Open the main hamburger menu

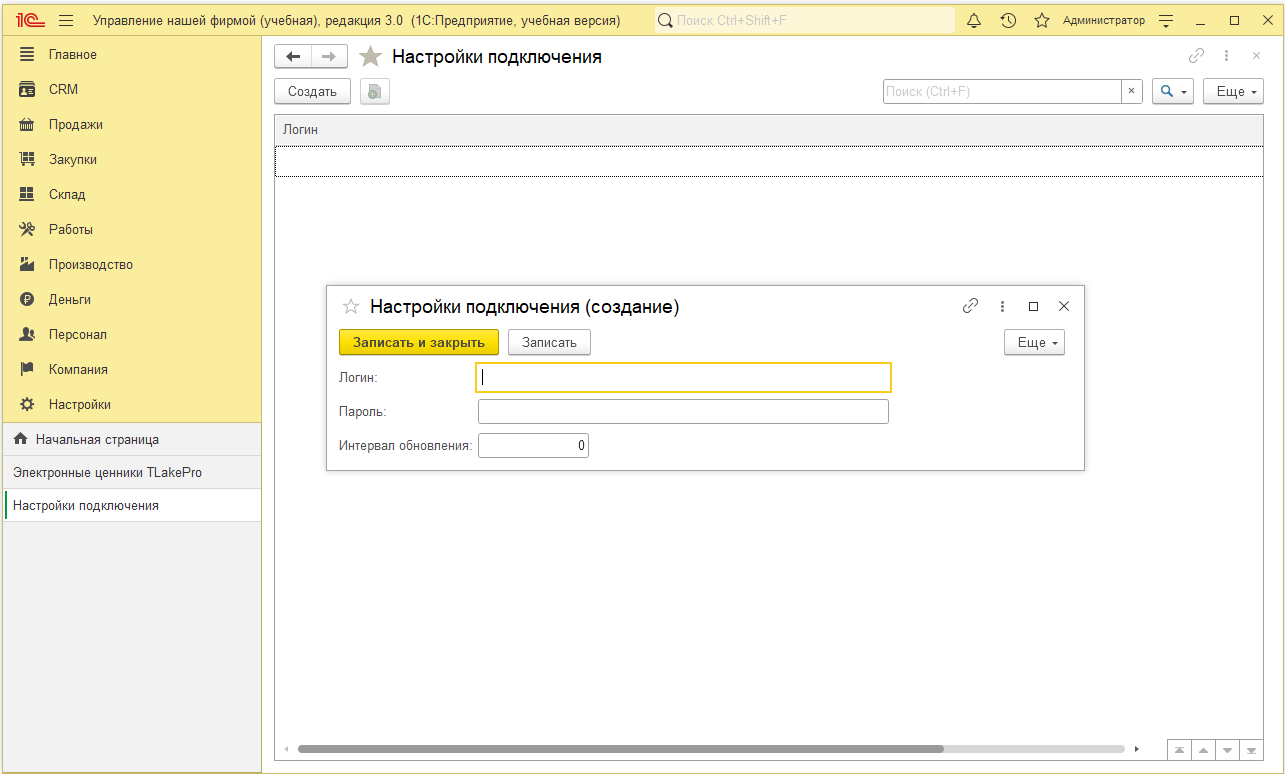[x=66, y=20]
